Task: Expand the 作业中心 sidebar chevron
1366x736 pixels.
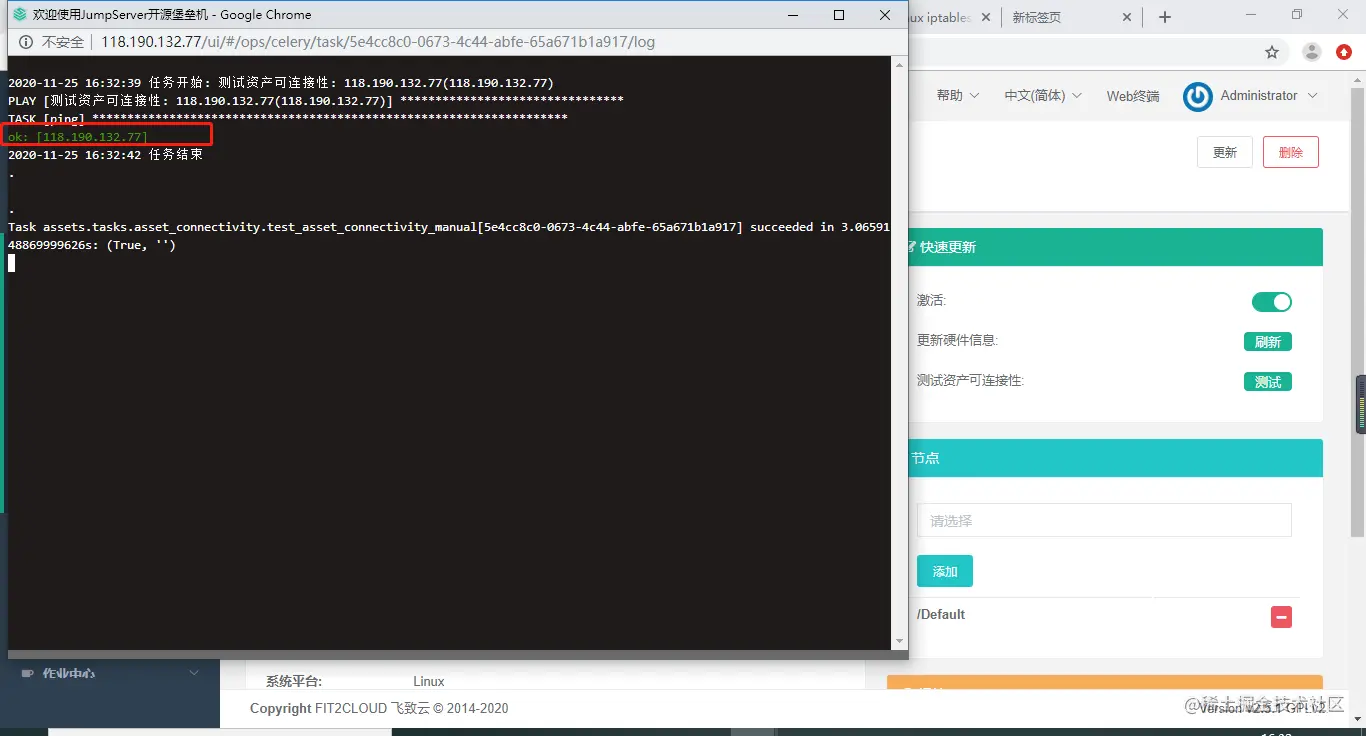Action: tap(194, 673)
